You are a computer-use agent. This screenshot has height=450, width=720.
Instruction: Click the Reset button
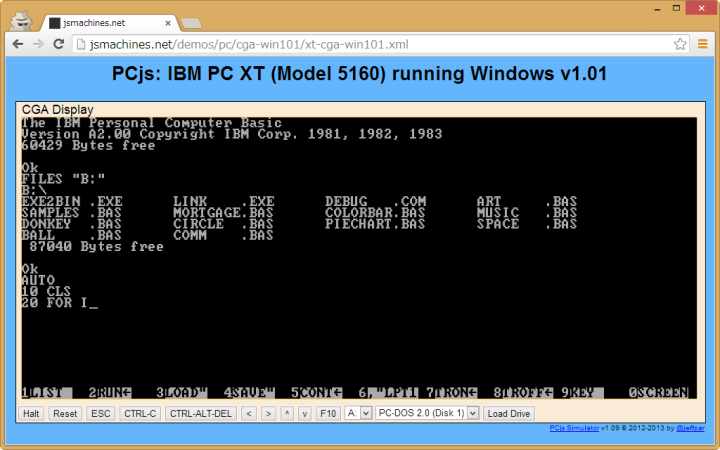click(x=65, y=413)
